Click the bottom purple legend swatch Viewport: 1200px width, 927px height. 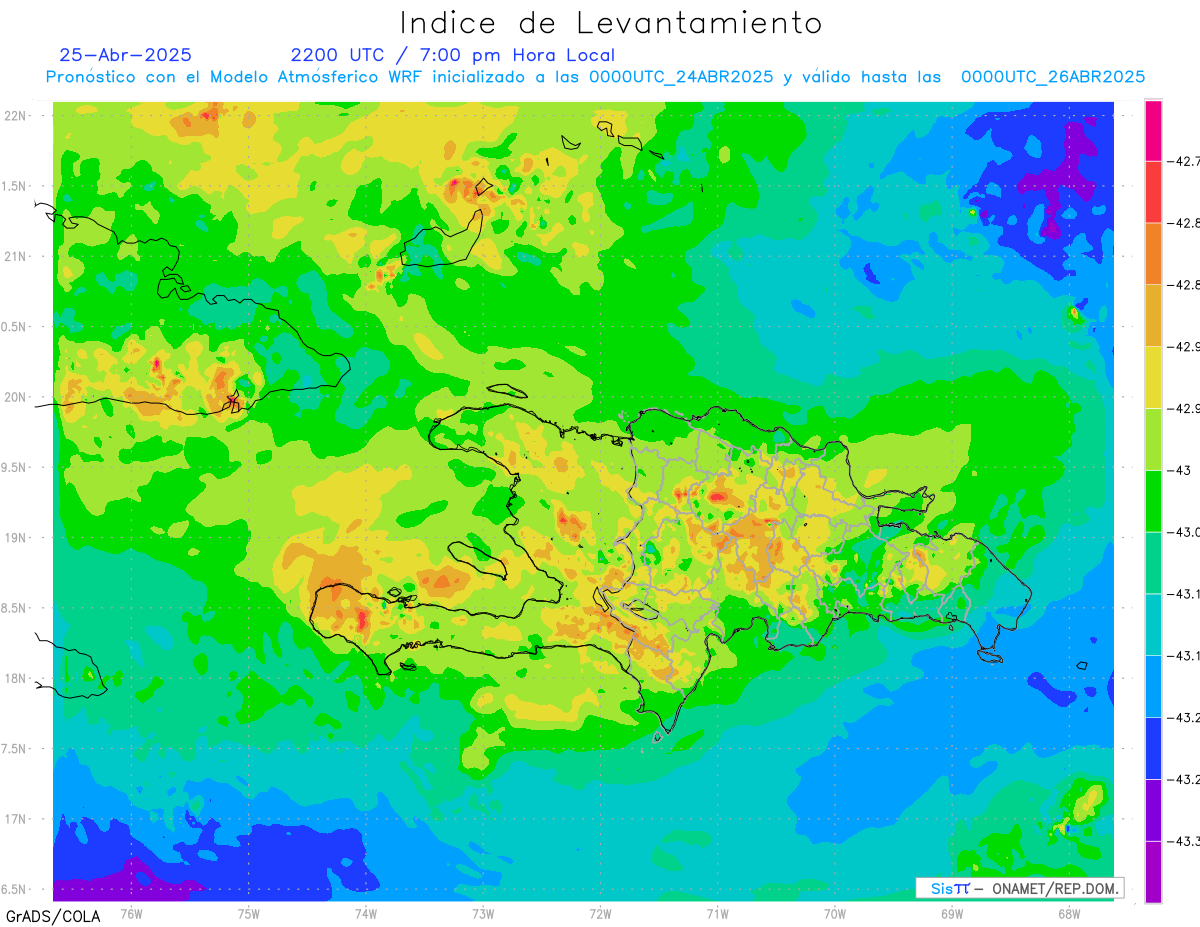(x=1153, y=870)
